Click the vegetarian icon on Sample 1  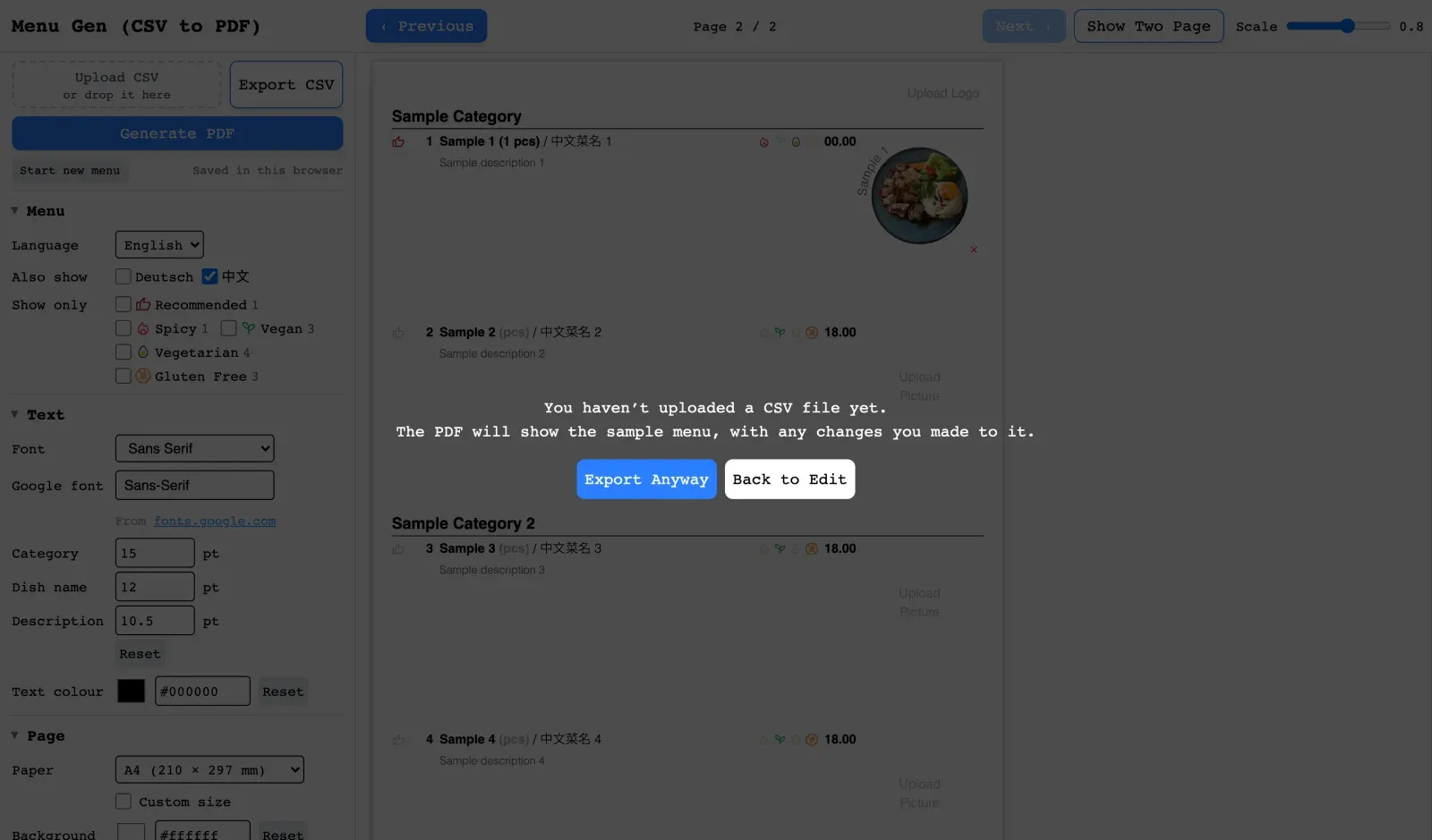pos(796,142)
